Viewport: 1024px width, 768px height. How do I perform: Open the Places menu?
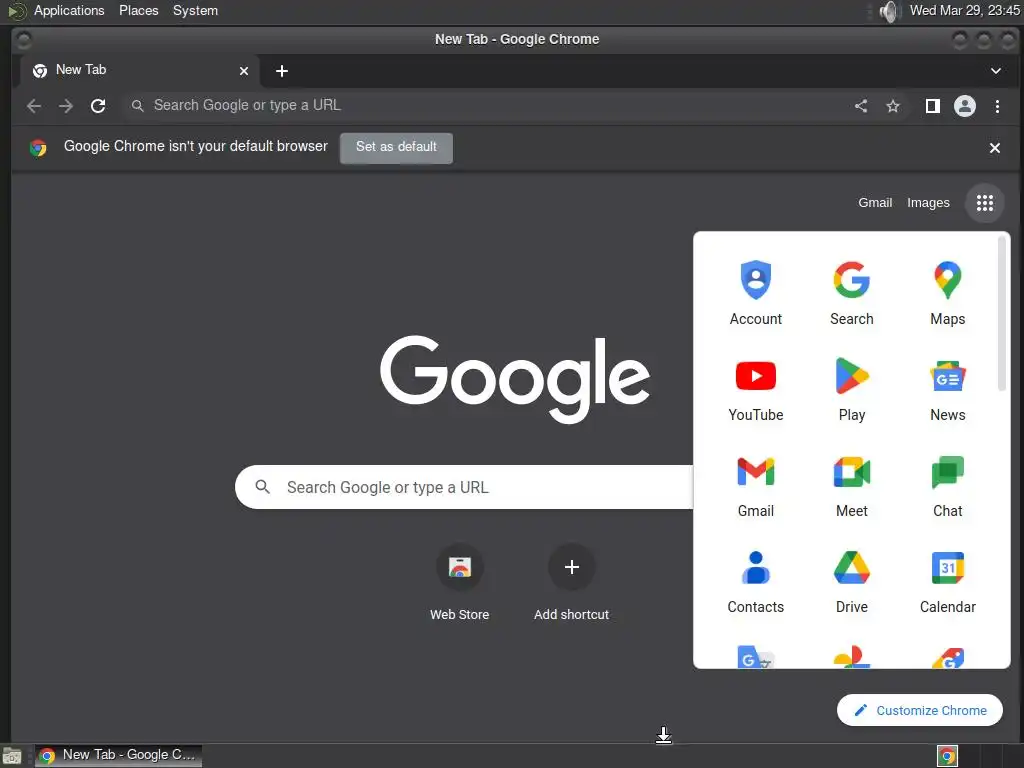pyautogui.click(x=138, y=10)
